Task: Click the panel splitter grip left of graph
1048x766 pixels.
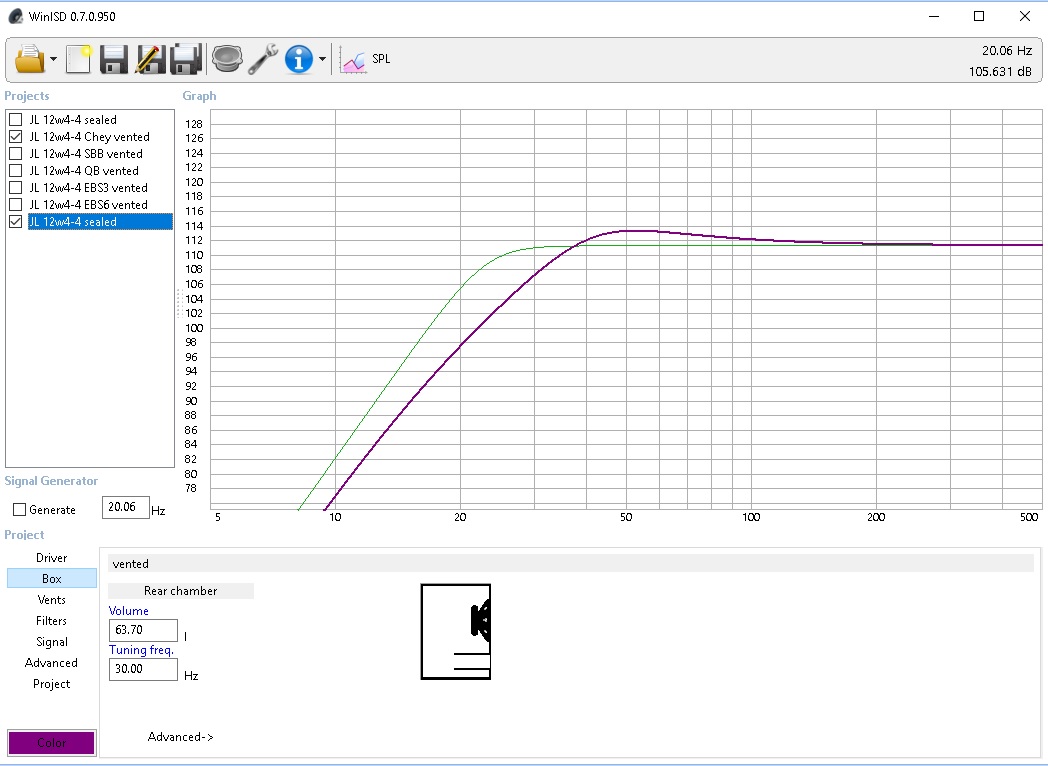Action: 179,303
